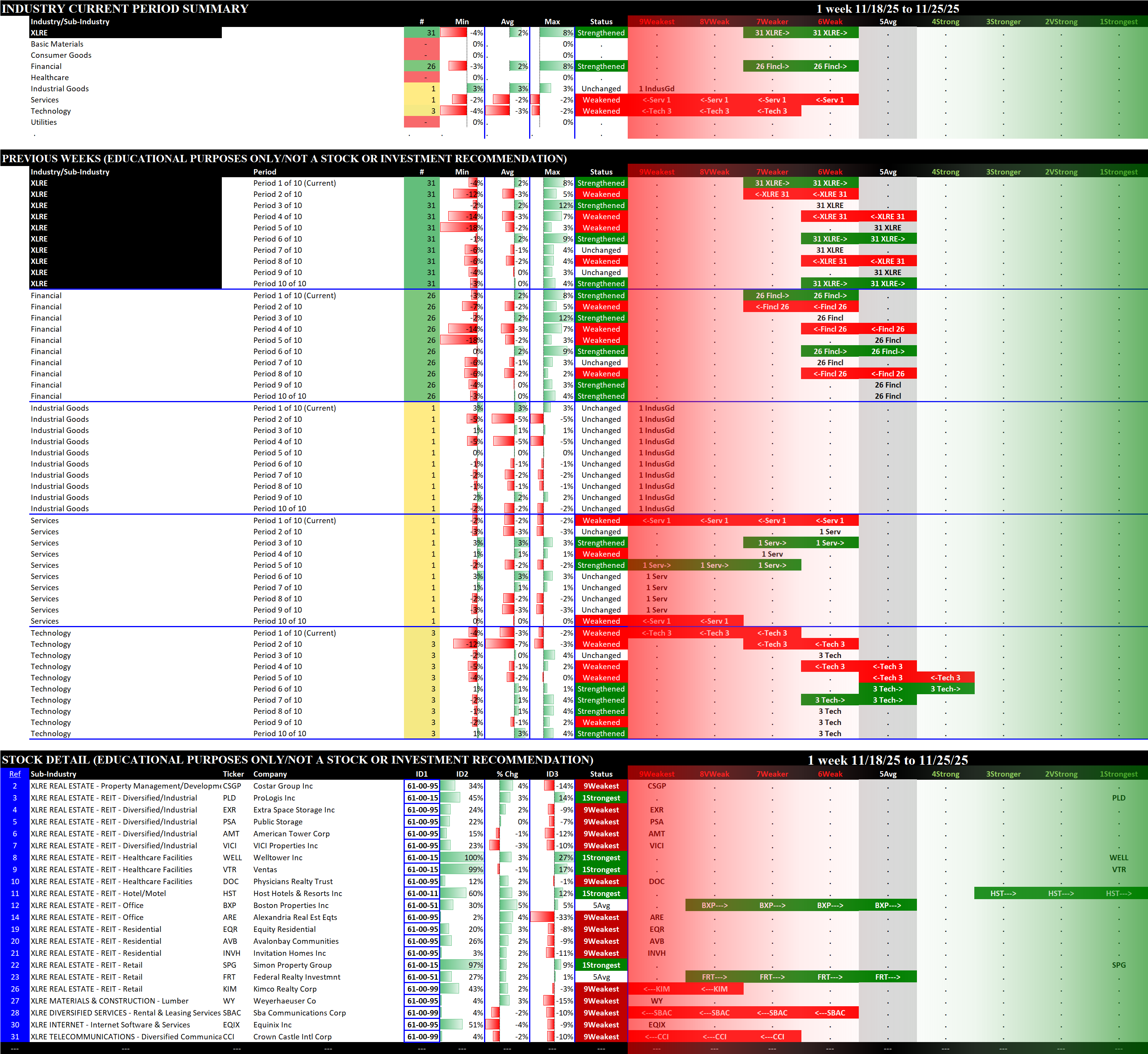
Task: Click the green 1Strongest status cell for Ventas
Action: (x=601, y=870)
